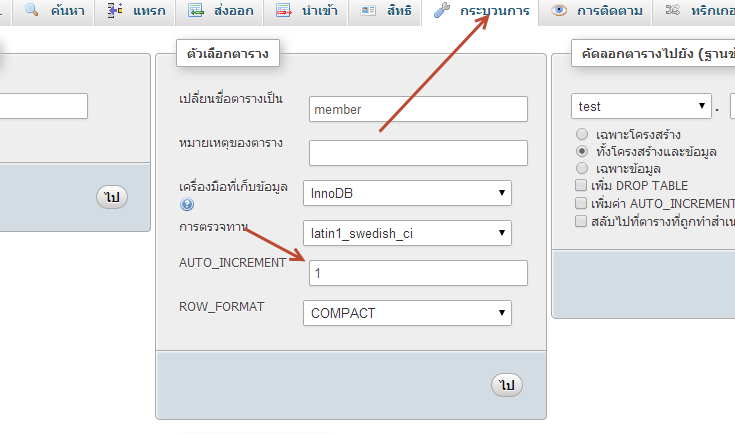Click the เครื่องมือที่เก็บข้อมูล label

coord(233,187)
